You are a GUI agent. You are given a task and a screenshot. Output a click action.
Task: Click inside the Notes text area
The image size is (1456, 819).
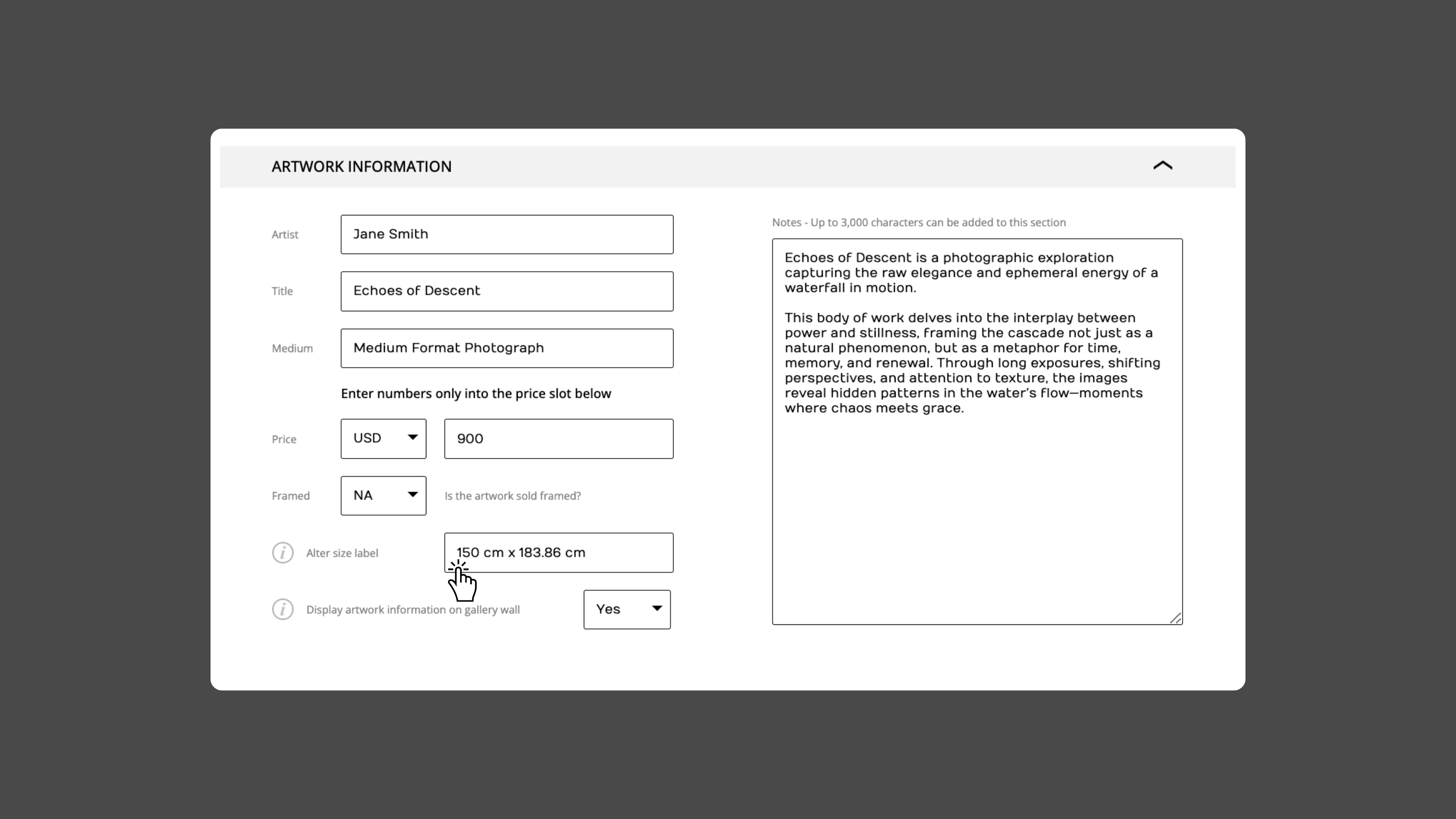tap(977, 431)
